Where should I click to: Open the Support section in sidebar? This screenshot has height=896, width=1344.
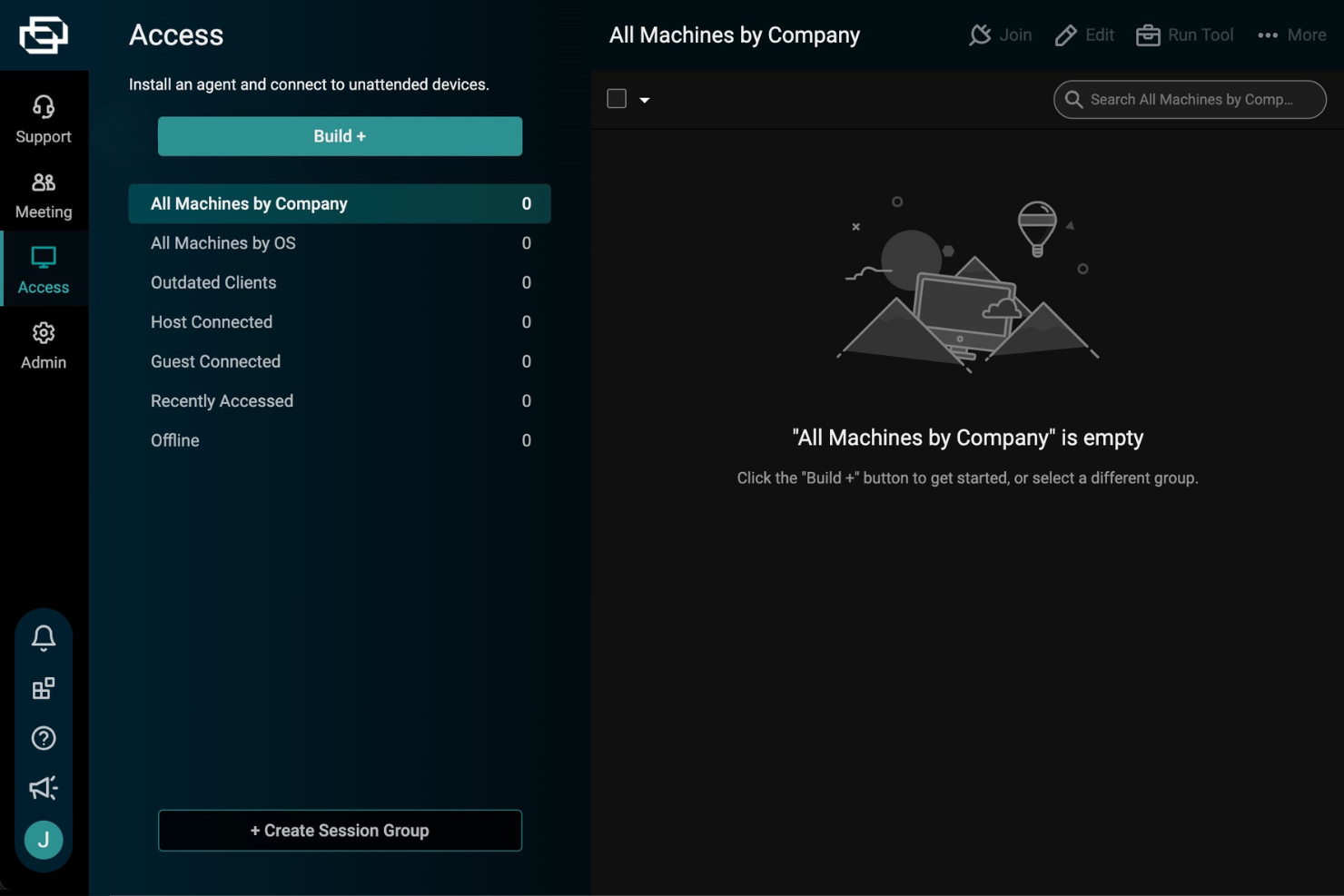44,120
